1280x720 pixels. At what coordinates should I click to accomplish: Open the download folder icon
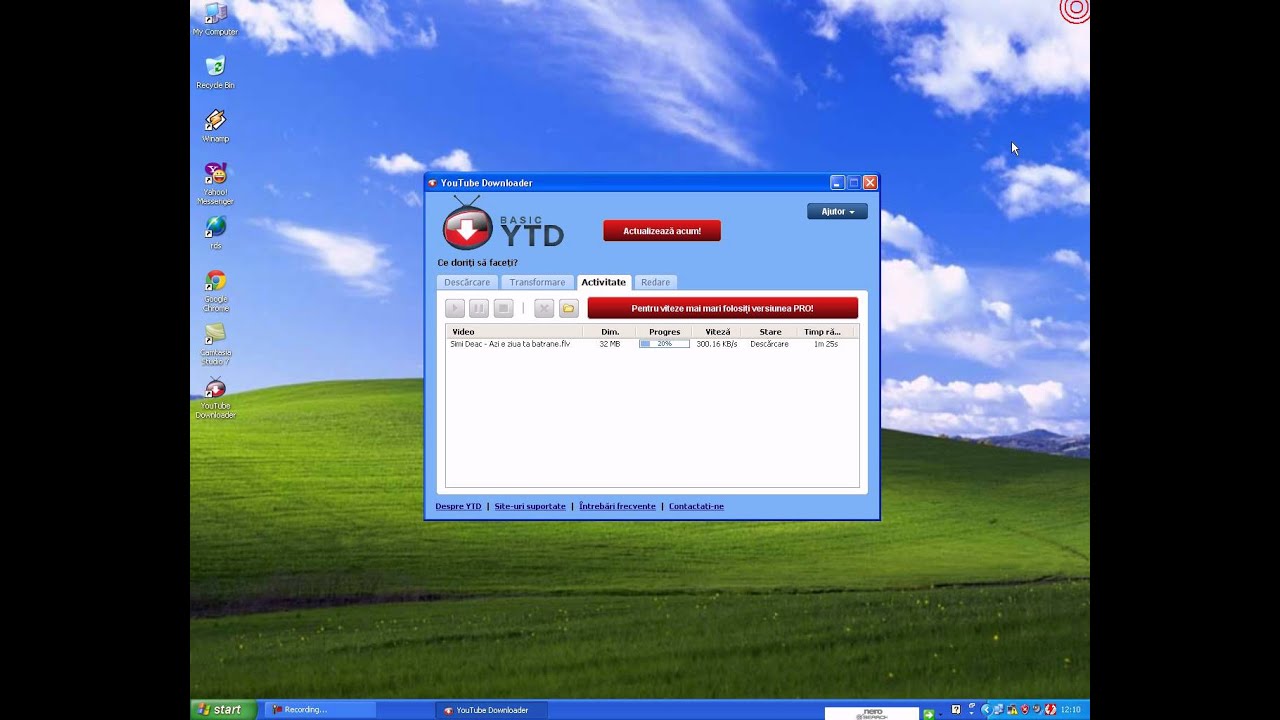pos(568,308)
